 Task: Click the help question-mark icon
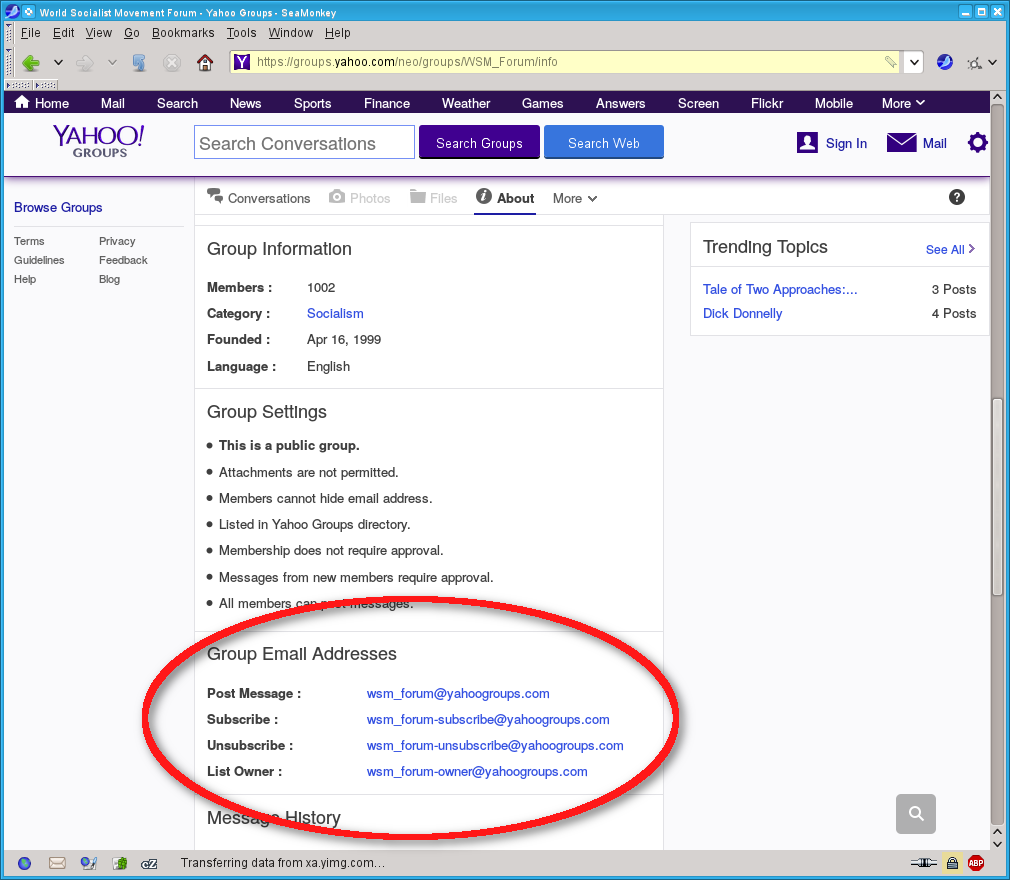(957, 197)
